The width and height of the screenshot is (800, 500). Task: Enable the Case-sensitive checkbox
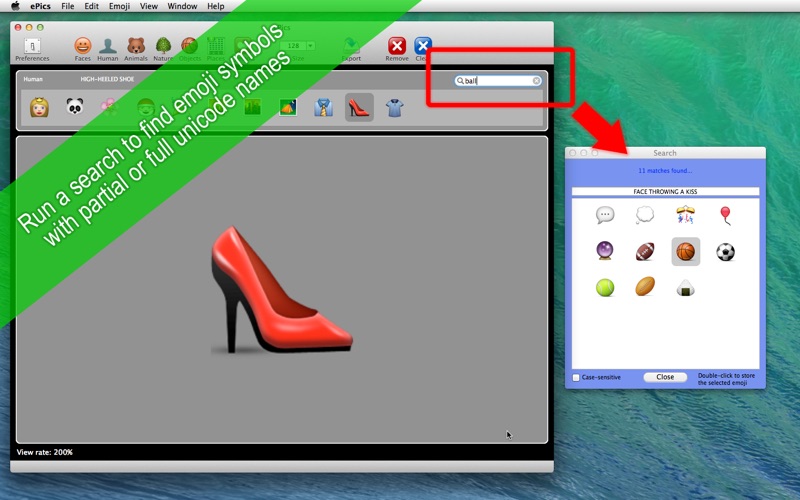coord(576,378)
